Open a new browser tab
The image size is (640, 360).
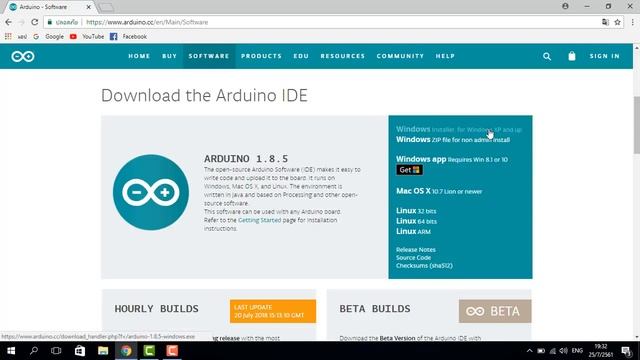(x=107, y=7)
